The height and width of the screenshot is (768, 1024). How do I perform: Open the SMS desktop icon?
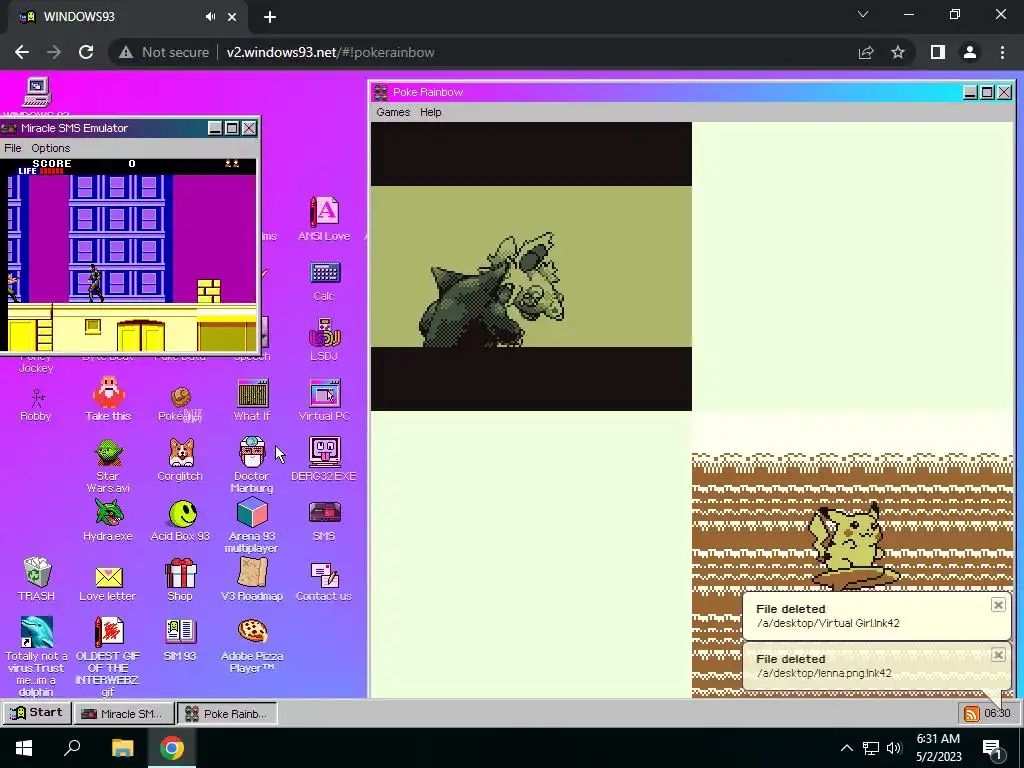tap(324, 521)
